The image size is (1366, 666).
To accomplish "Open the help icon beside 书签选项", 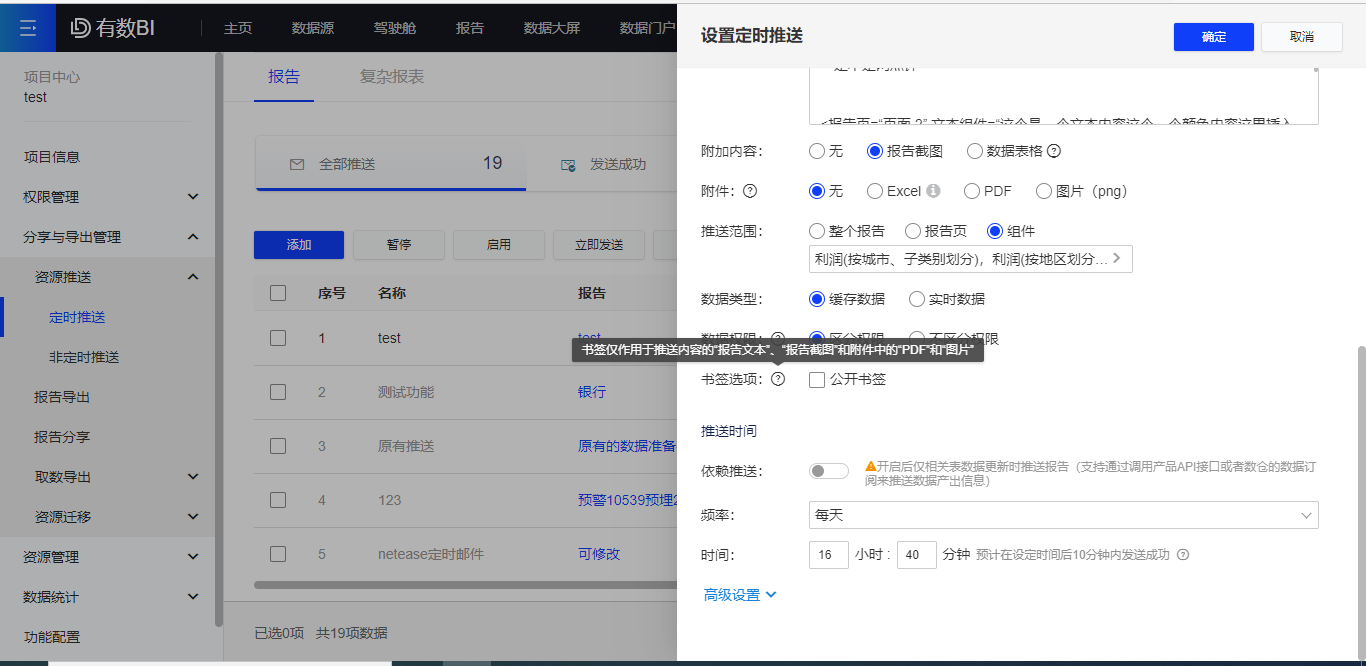I will pyautogui.click(x=778, y=379).
